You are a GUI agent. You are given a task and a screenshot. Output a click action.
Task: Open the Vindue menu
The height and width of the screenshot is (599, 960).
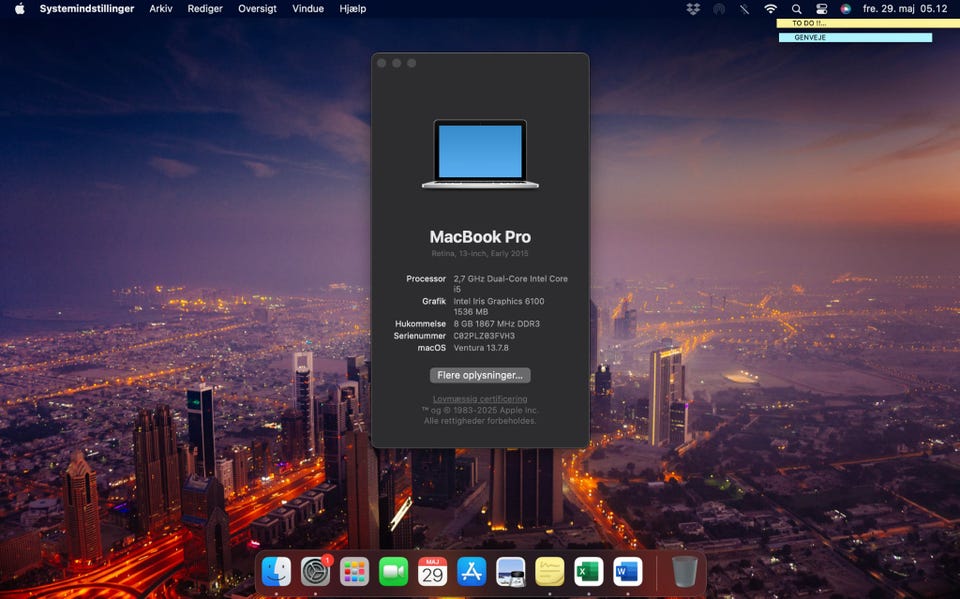click(308, 9)
